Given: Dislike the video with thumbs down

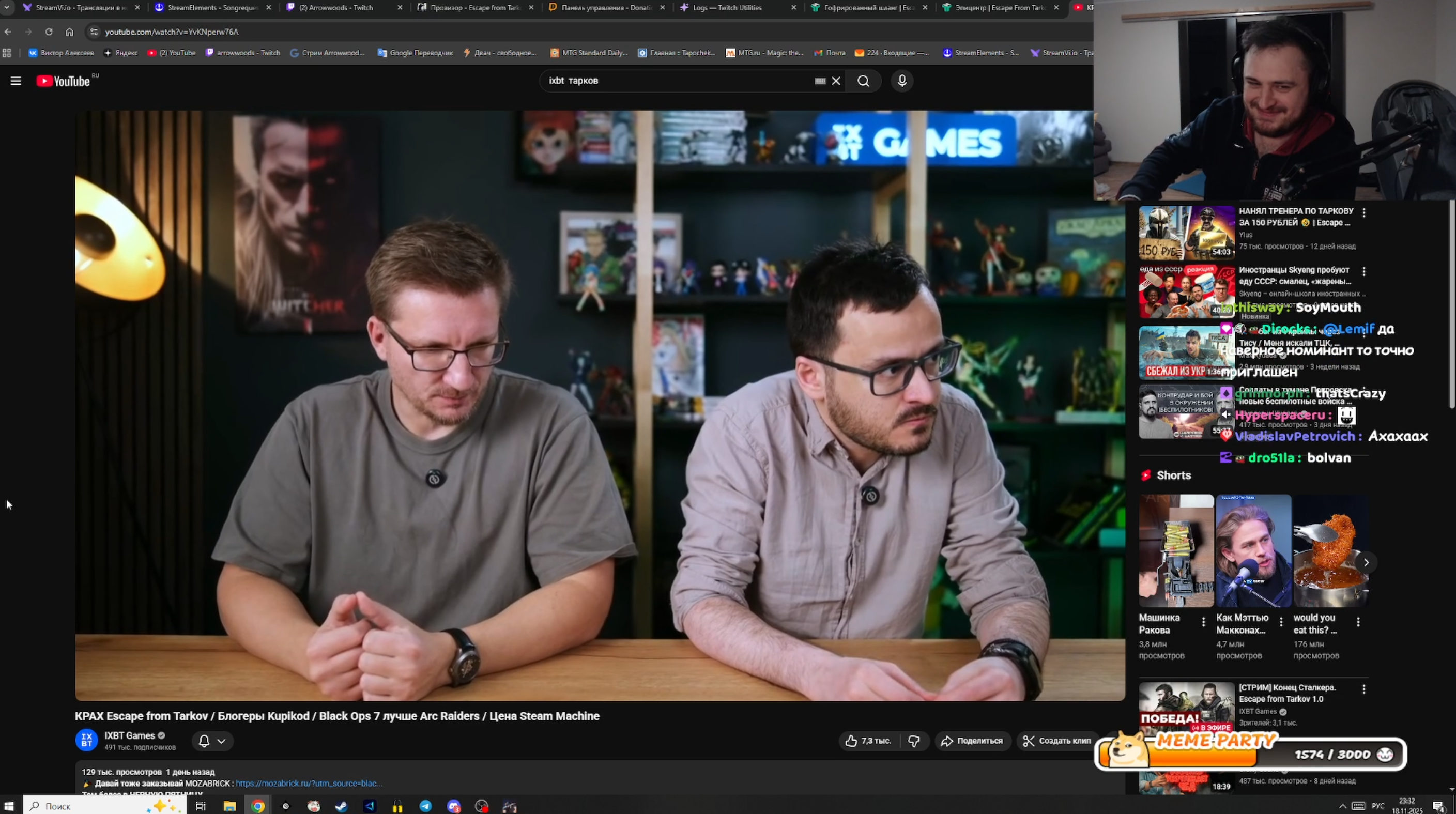Looking at the screenshot, I should tap(914, 741).
